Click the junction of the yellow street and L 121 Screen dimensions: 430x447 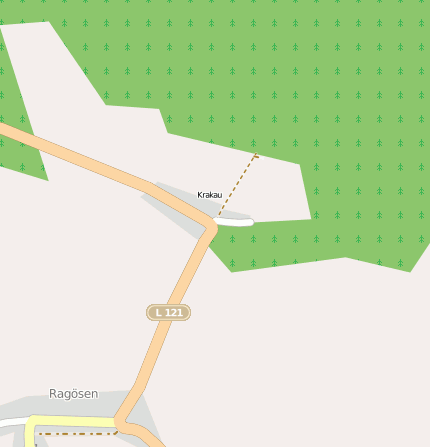tap(117, 421)
